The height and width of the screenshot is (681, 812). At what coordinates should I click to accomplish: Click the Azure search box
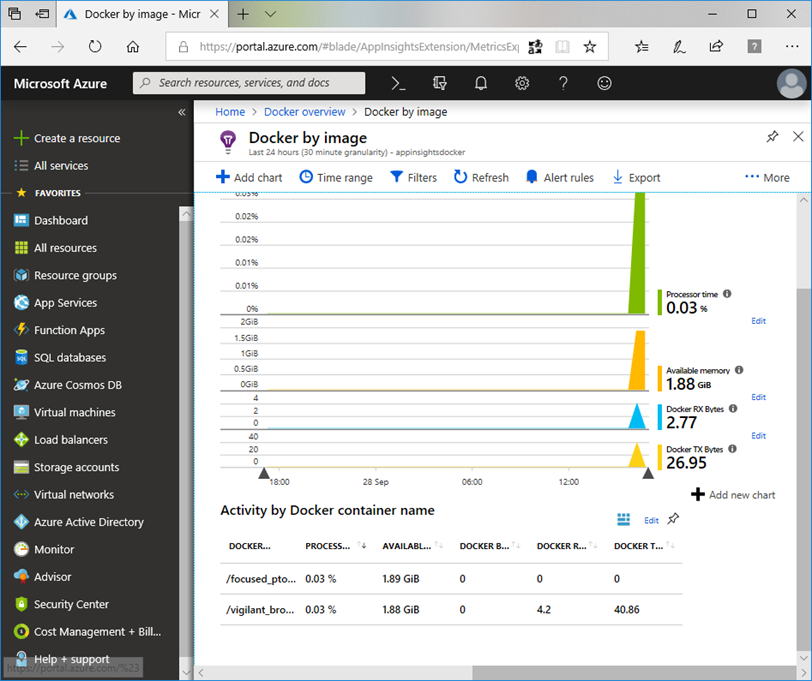click(249, 83)
